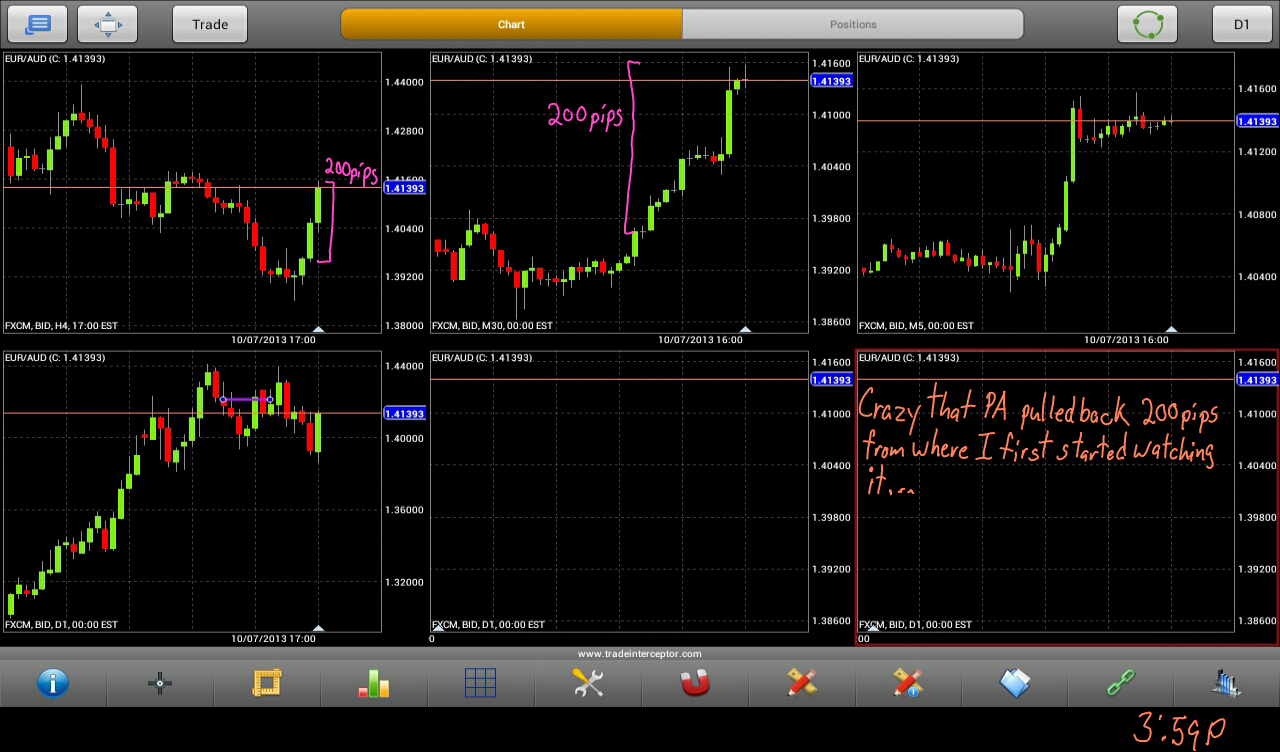The image size is (1280, 752).
Task: Select the D1 chart panel showing candlesticks
Action: coord(192,491)
